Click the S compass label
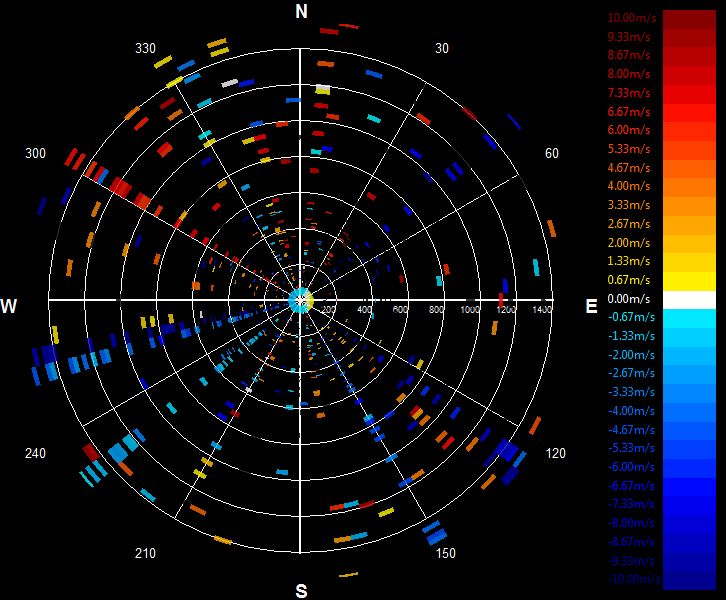The image size is (726, 600). tap(301, 591)
